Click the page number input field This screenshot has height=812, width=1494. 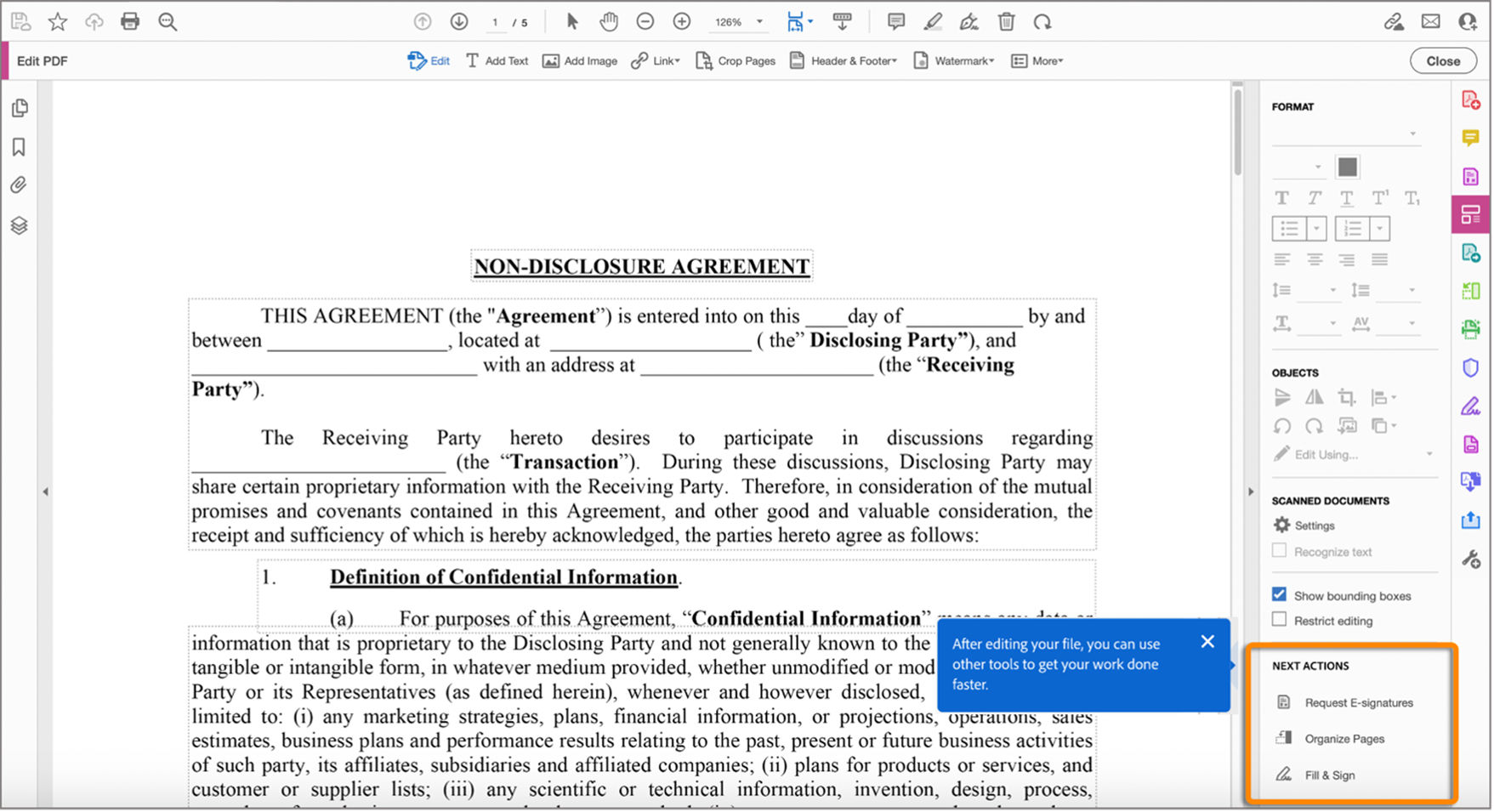[x=494, y=23]
